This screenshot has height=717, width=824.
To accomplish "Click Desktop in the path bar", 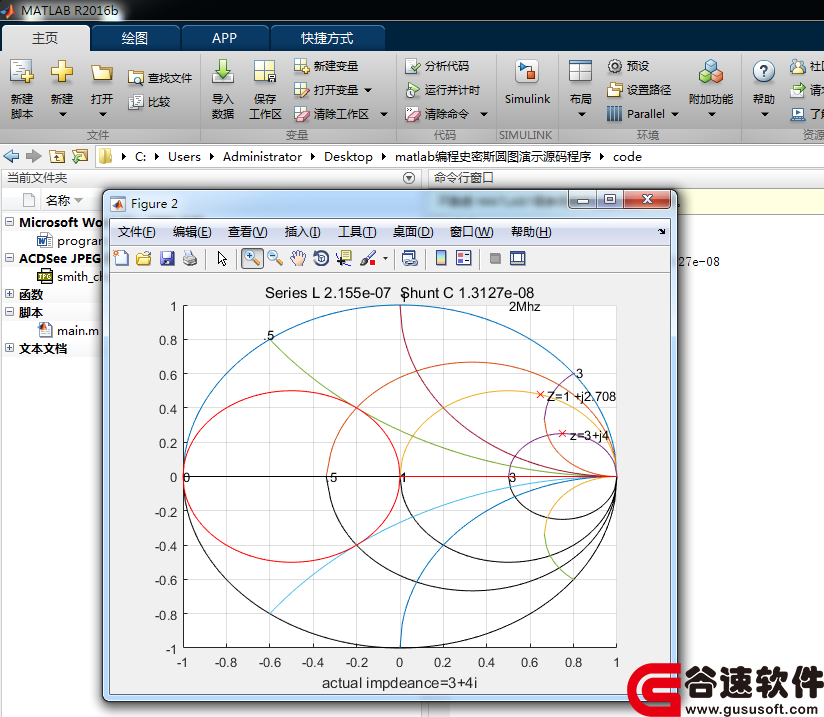I will coord(348,157).
